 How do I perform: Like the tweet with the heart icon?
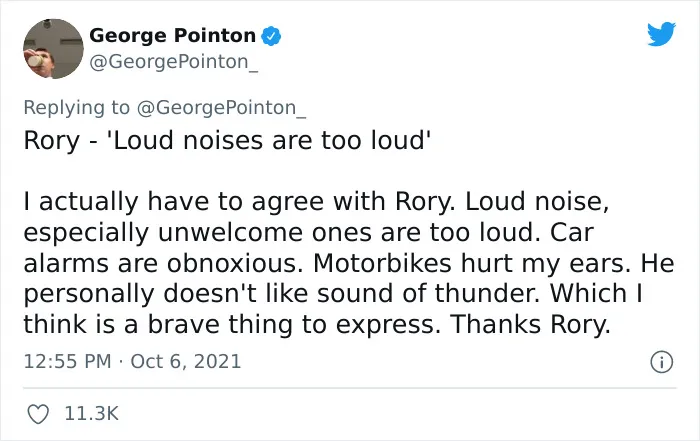click(38, 414)
